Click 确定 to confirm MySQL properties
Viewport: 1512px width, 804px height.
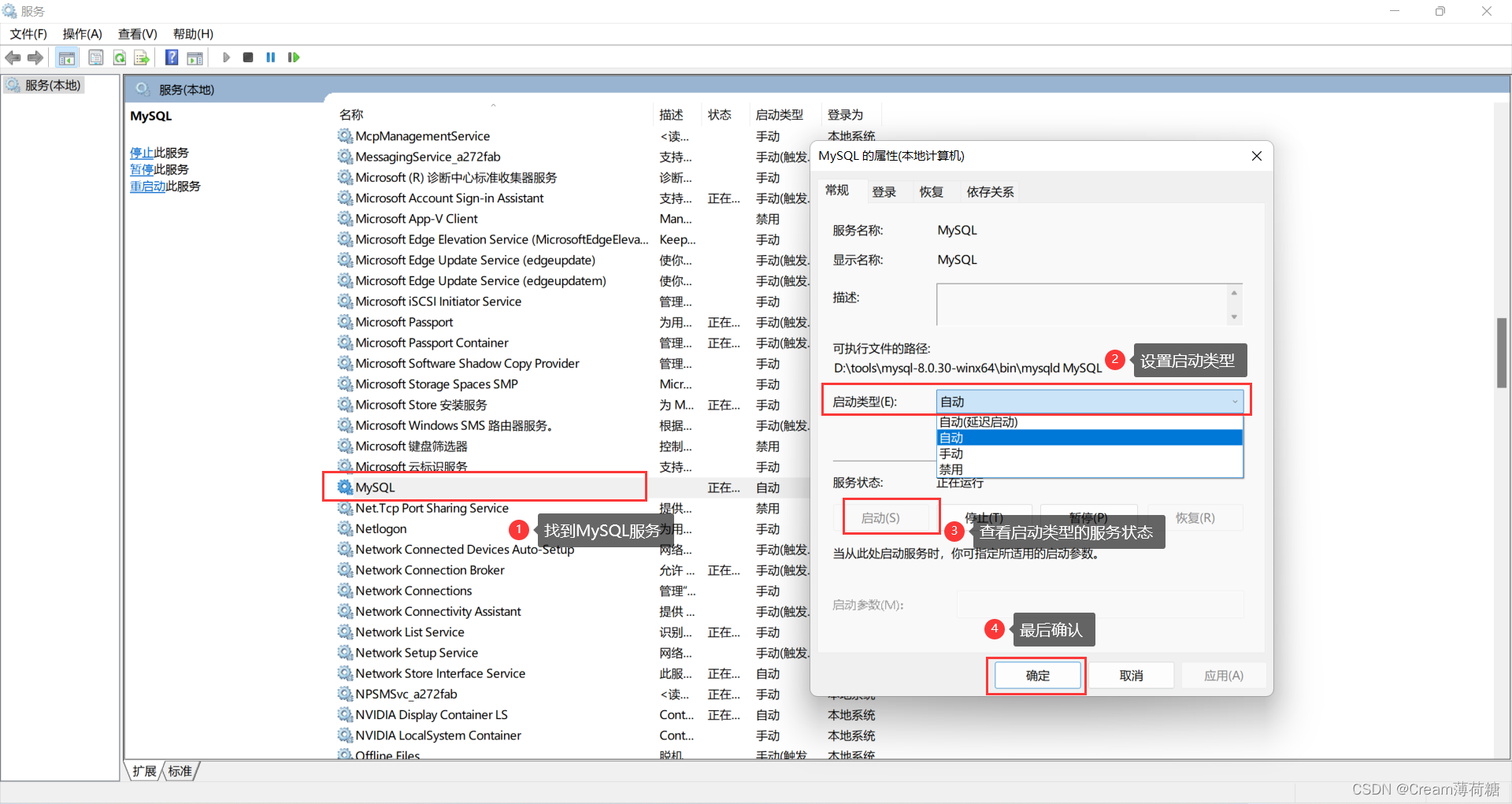1038,676
